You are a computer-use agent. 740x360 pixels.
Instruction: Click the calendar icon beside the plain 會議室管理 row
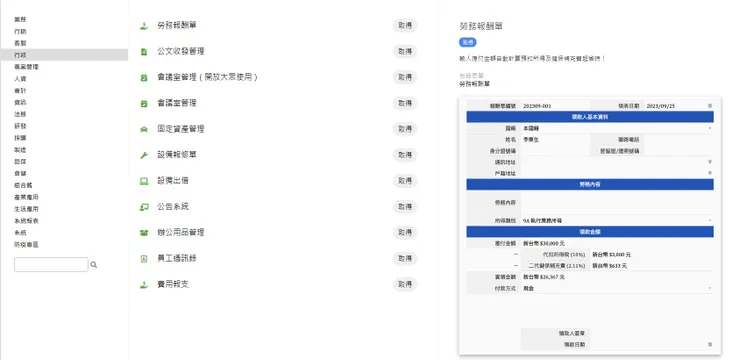pos(144,103)
